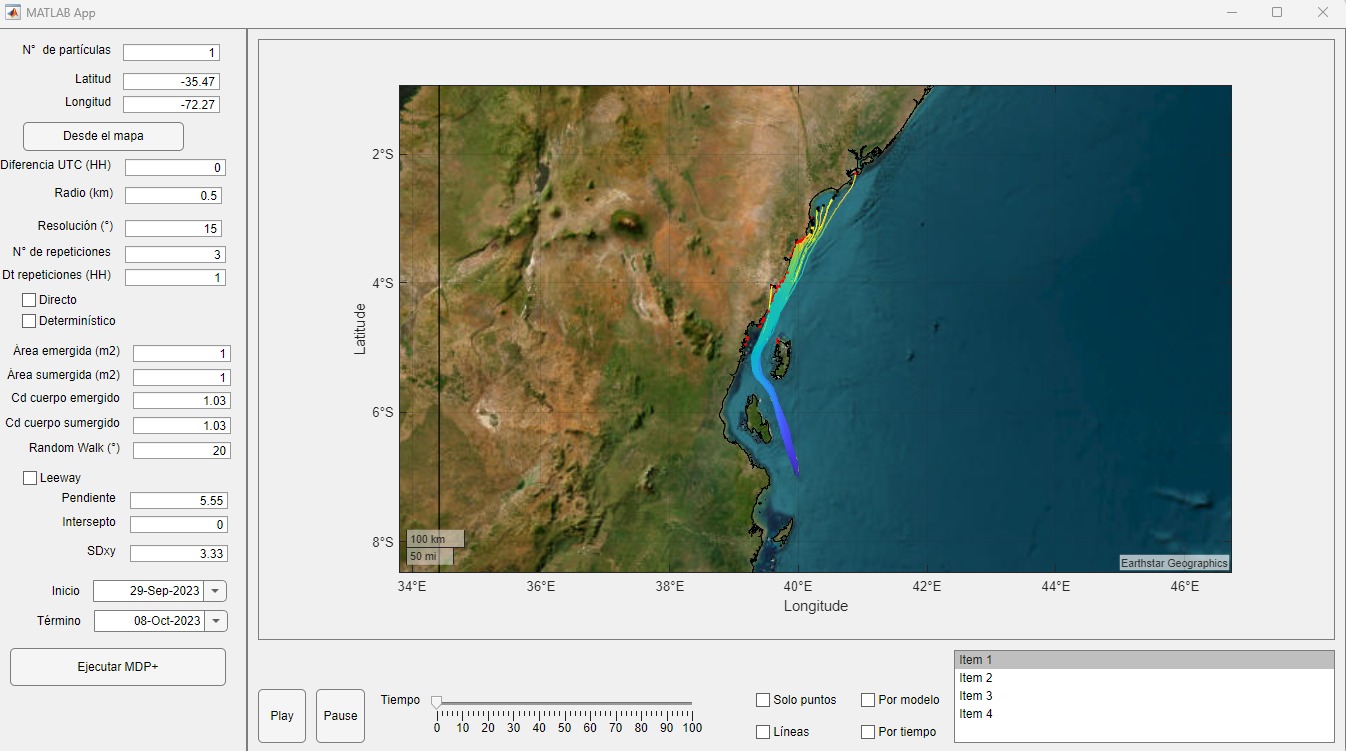Image resolution: width=1346 pixels, height=751 pixels.
Task: Toggle the Determinístico checkbox
Action: 29,321
